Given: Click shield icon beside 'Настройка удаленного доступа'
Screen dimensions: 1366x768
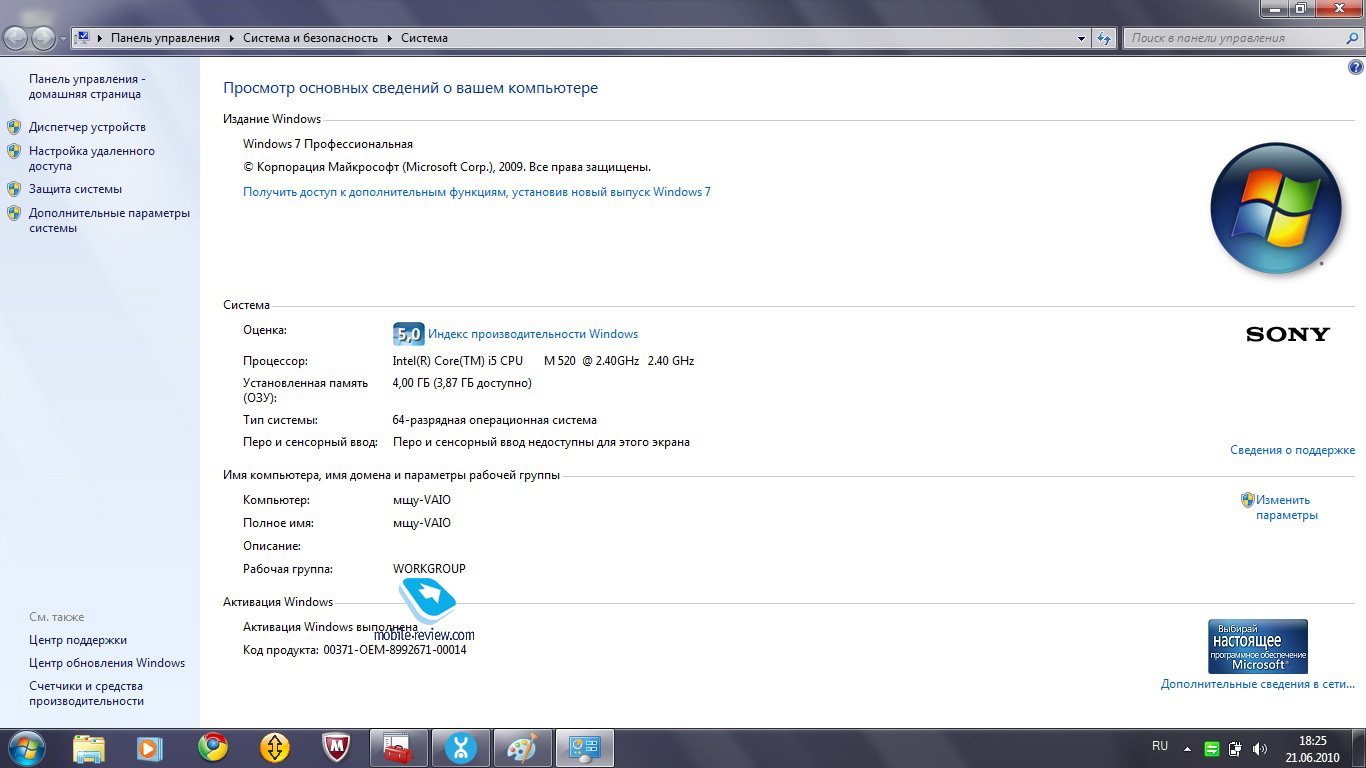Looking at the screenshot, I should (14, 151).
